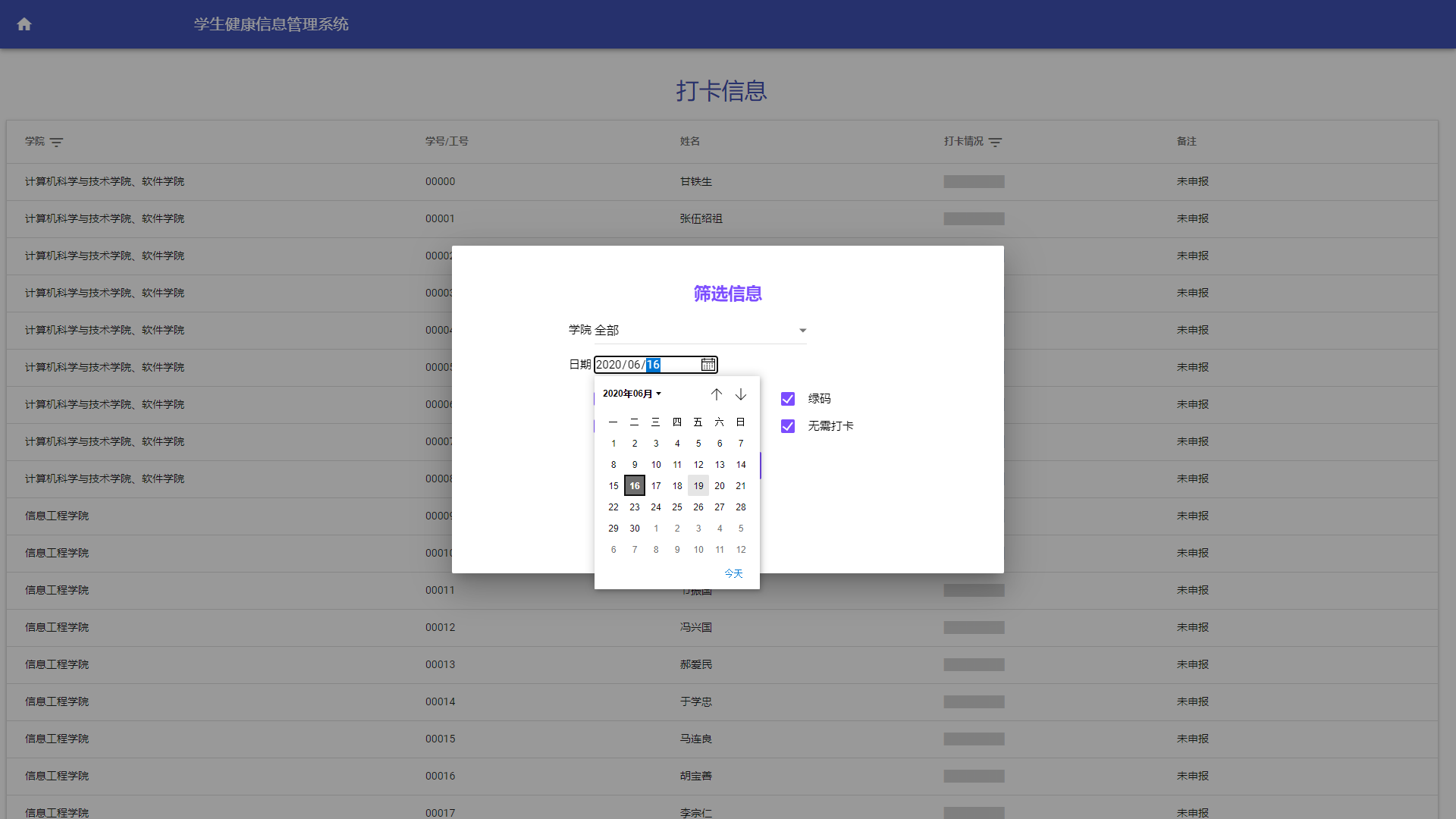Choose June 30 in the calendar
Screen dimensions: 1456x819
click(x=635, y=529)
